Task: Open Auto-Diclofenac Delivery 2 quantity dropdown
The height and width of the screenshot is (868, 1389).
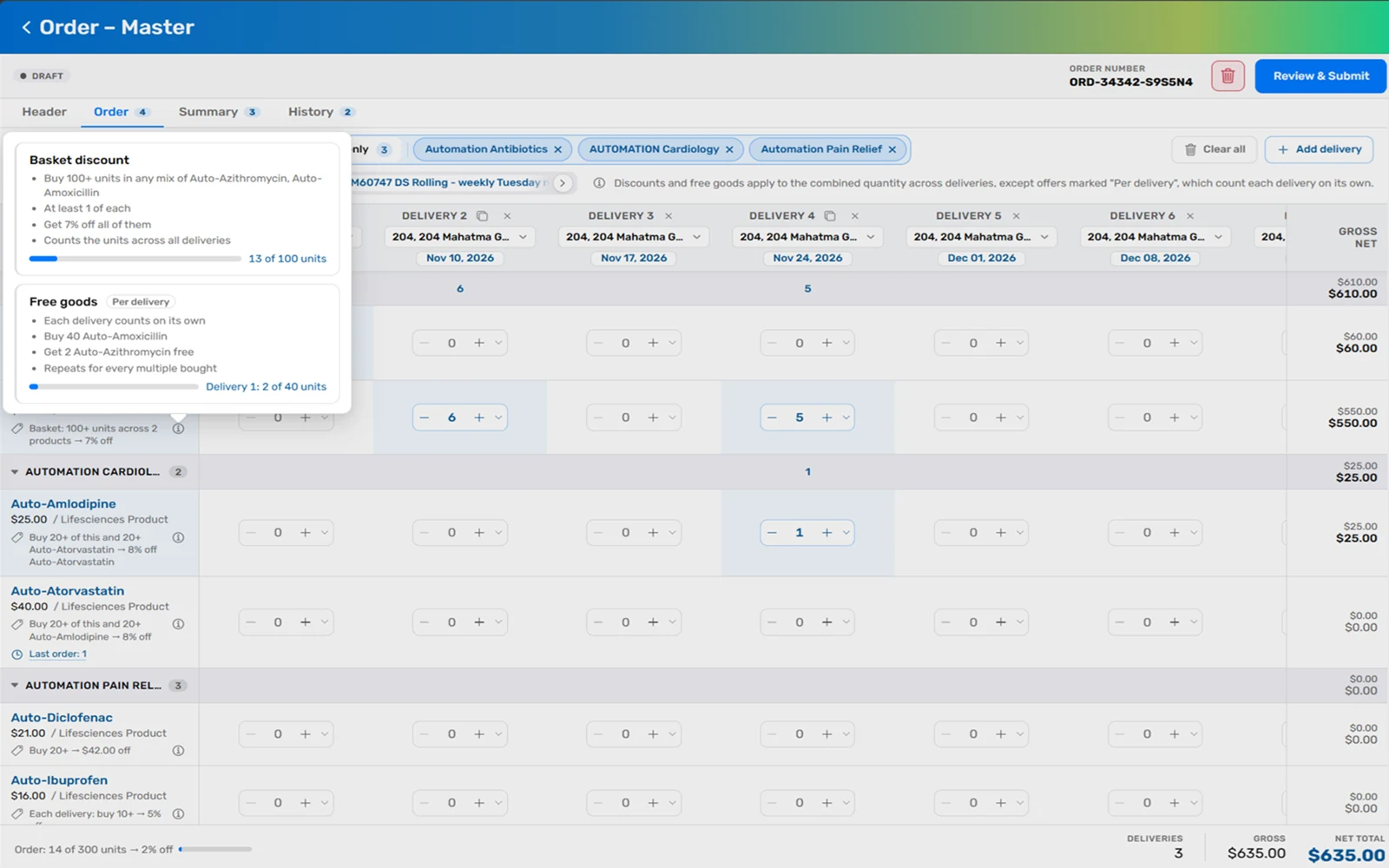Action: (499, 734)
